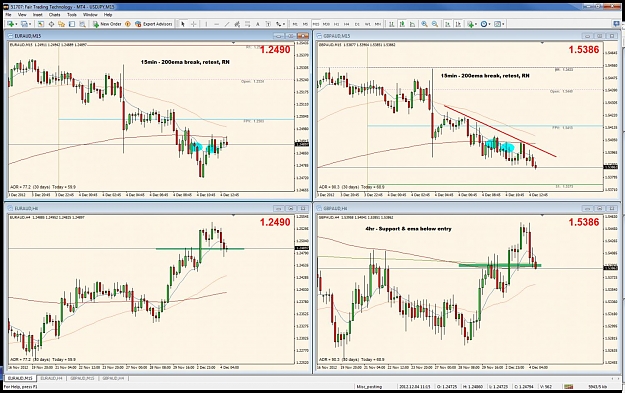
Task: Open the Profiles toolbar icon
Action: 25,24
